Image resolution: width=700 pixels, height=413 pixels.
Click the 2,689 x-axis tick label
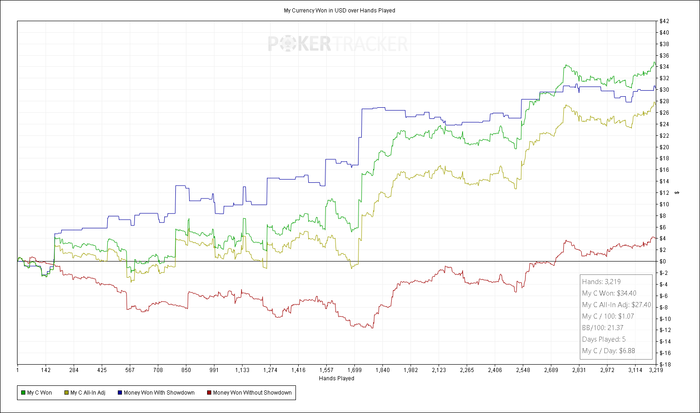pyautogui.click(x=551, y=370)
